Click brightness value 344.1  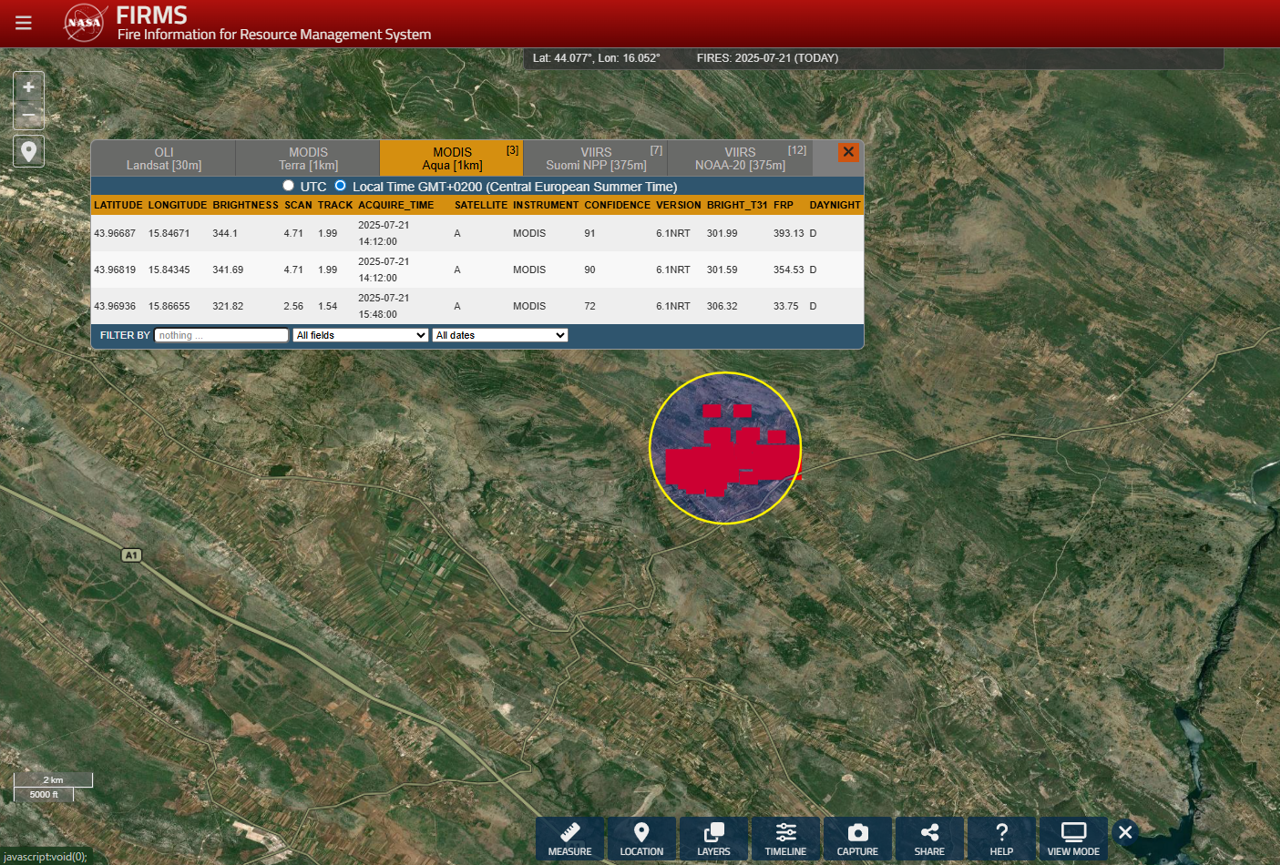(225, 234)
